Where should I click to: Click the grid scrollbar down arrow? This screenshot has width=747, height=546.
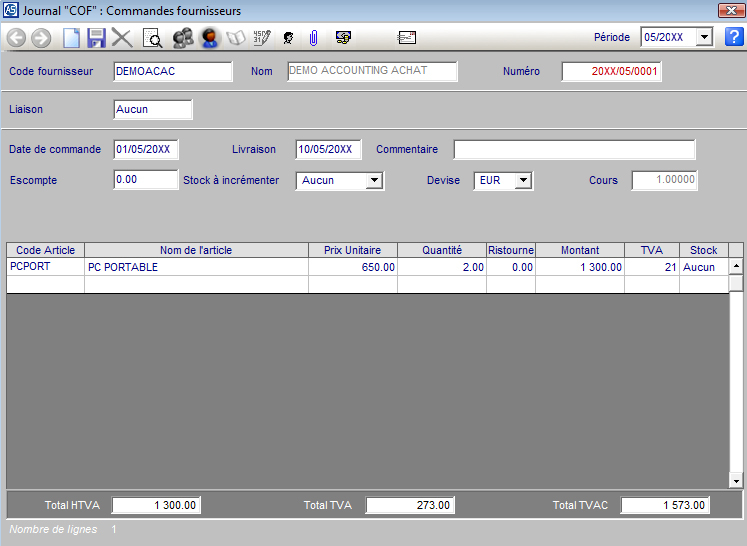[736, 481]
